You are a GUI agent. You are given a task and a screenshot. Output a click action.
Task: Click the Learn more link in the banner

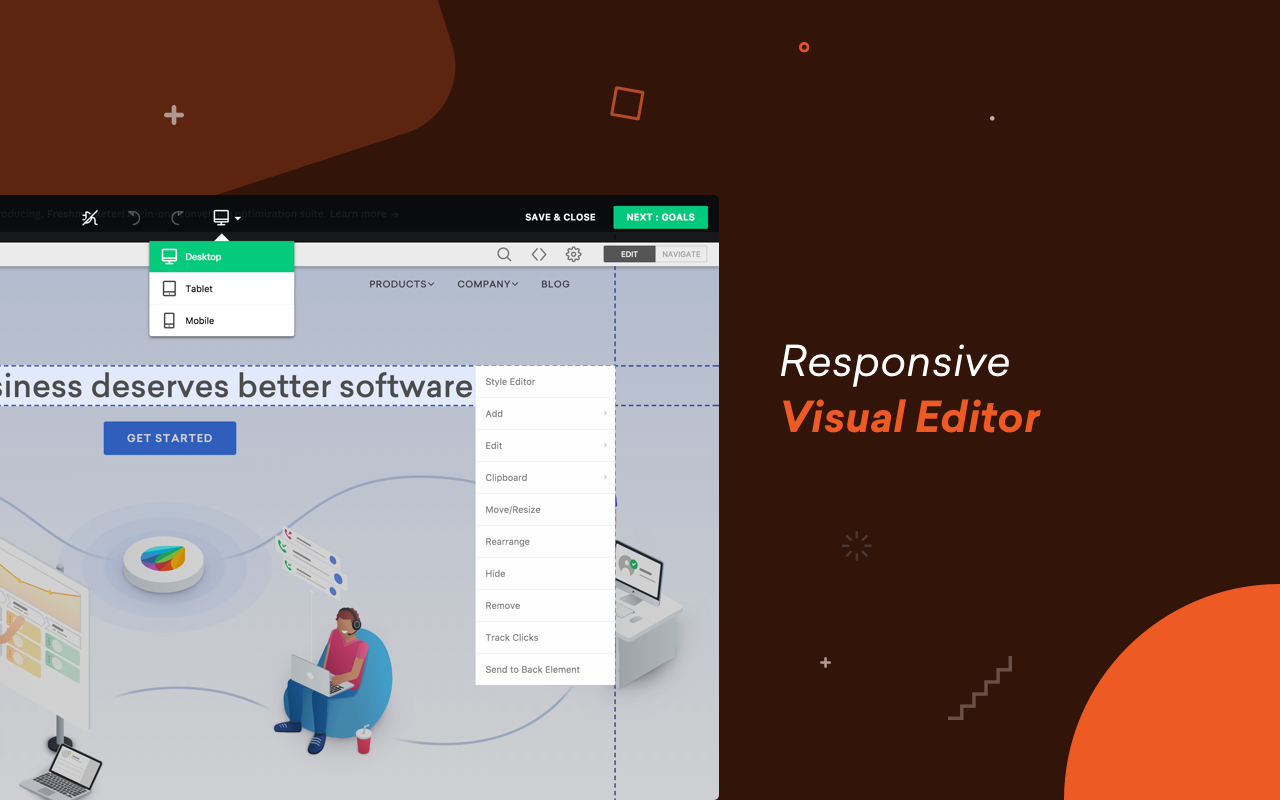364,214
